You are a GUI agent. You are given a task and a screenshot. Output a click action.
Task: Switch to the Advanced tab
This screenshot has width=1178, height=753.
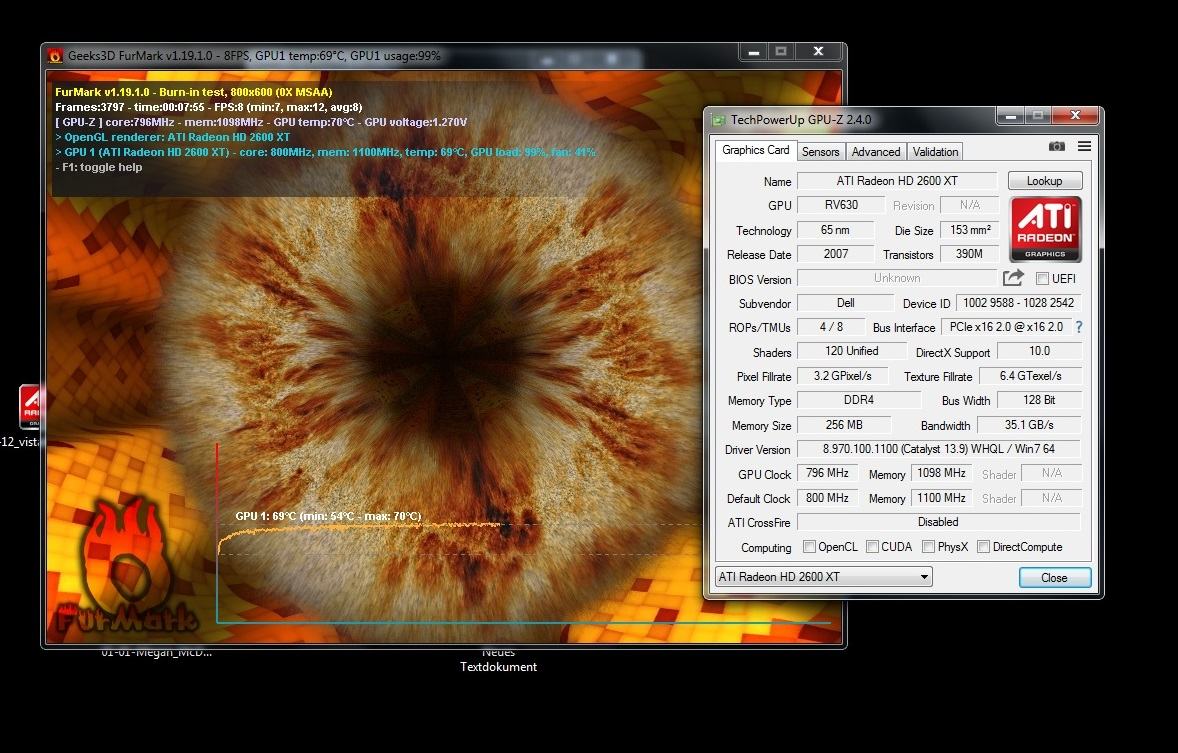(876, 152)
